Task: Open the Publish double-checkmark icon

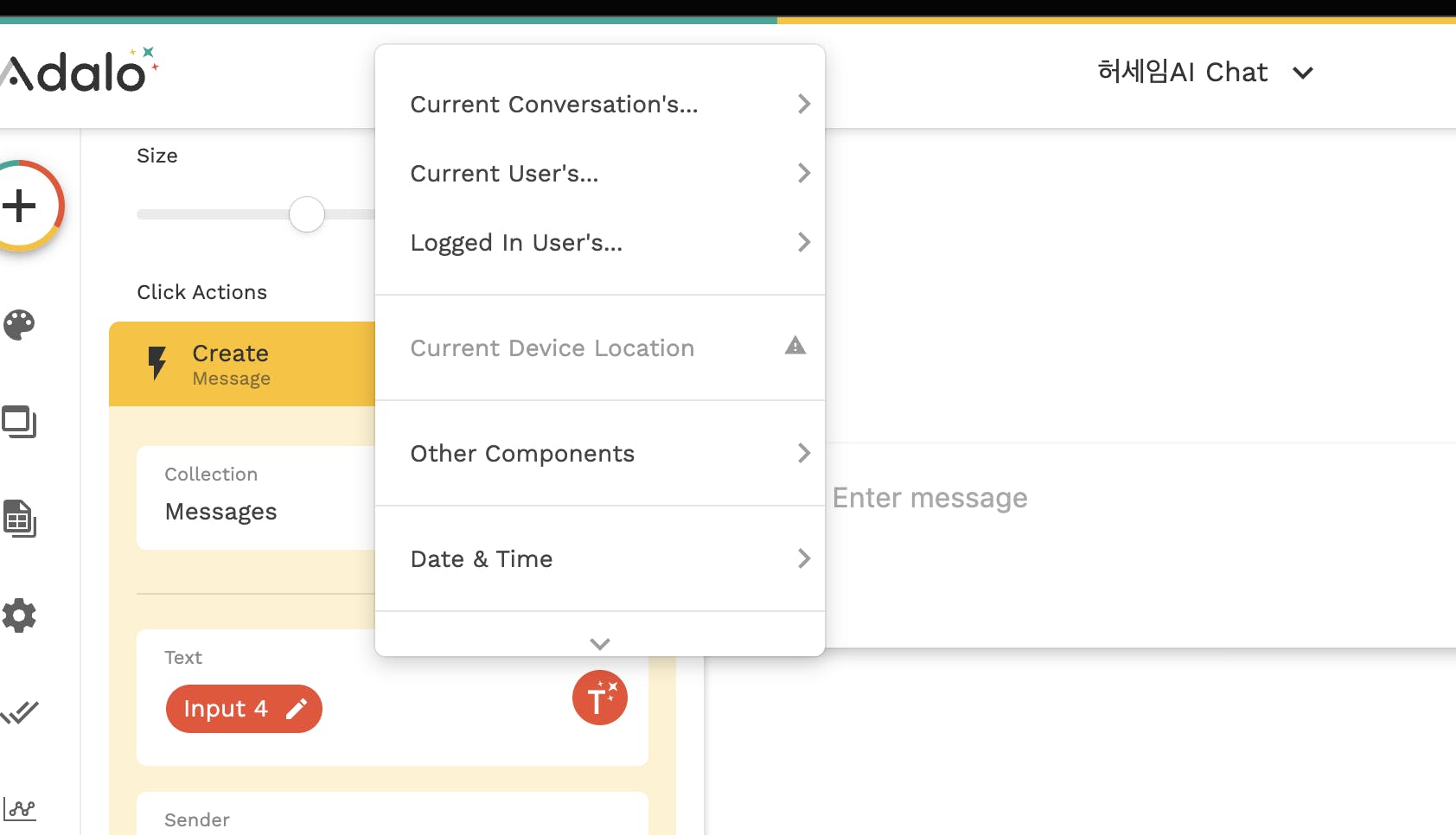Action: point(19,712)
